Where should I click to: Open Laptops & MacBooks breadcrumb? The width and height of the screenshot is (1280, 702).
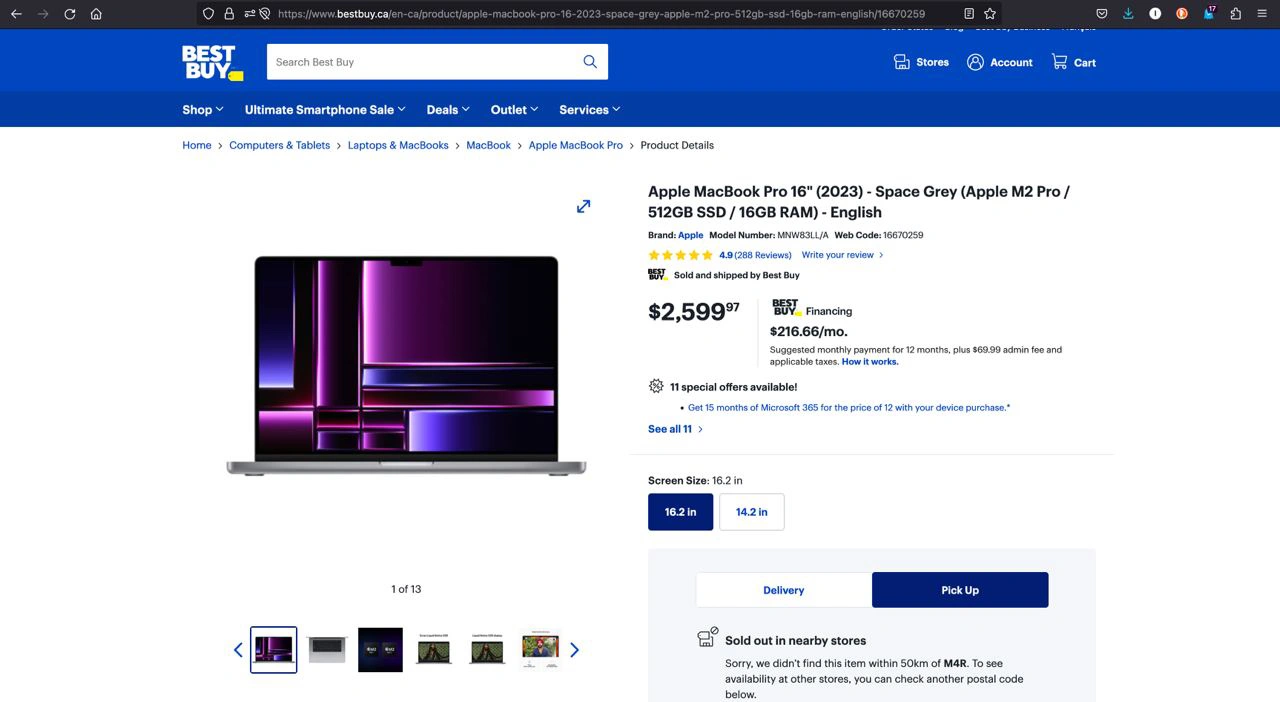398,145
